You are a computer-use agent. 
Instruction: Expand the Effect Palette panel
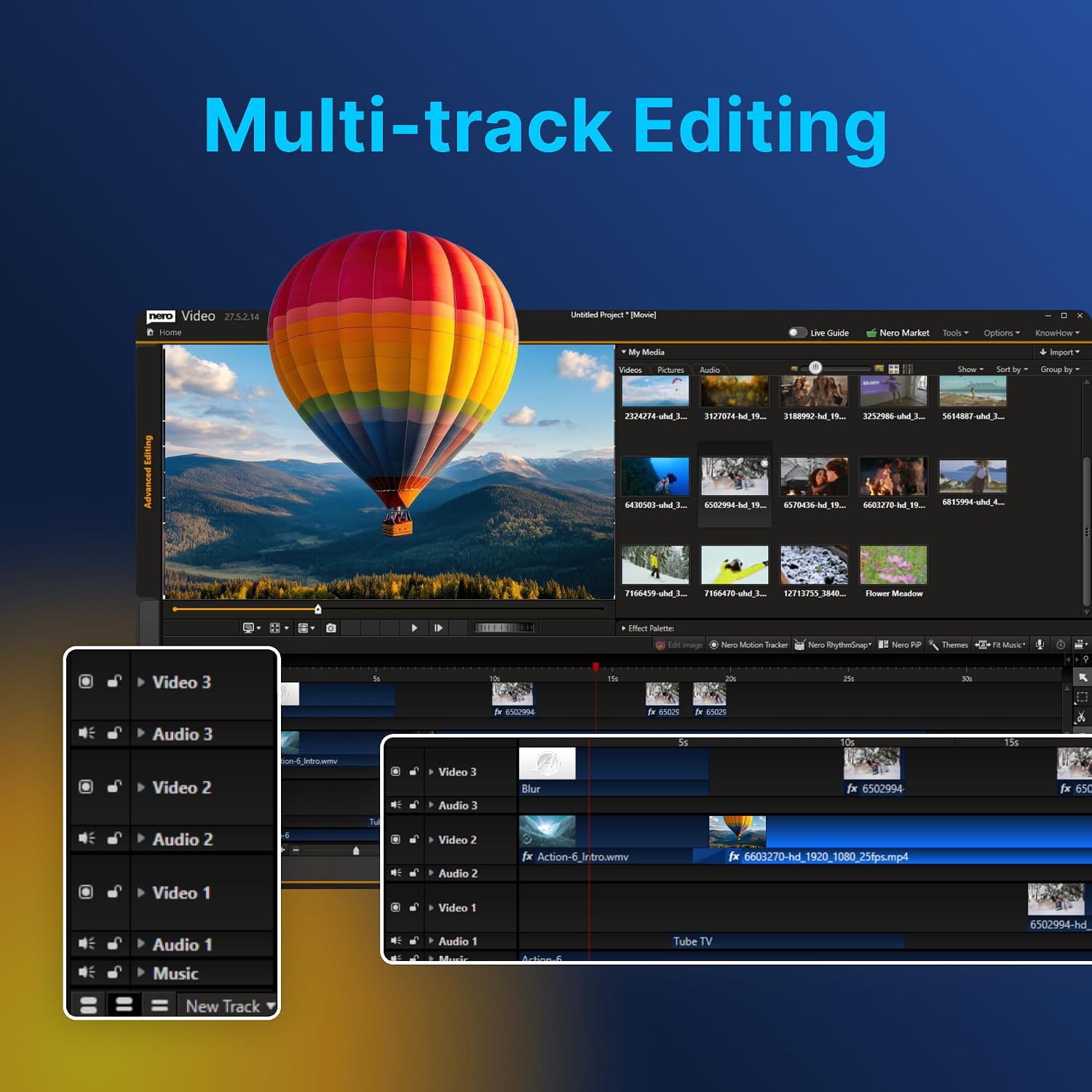[648, 628]
